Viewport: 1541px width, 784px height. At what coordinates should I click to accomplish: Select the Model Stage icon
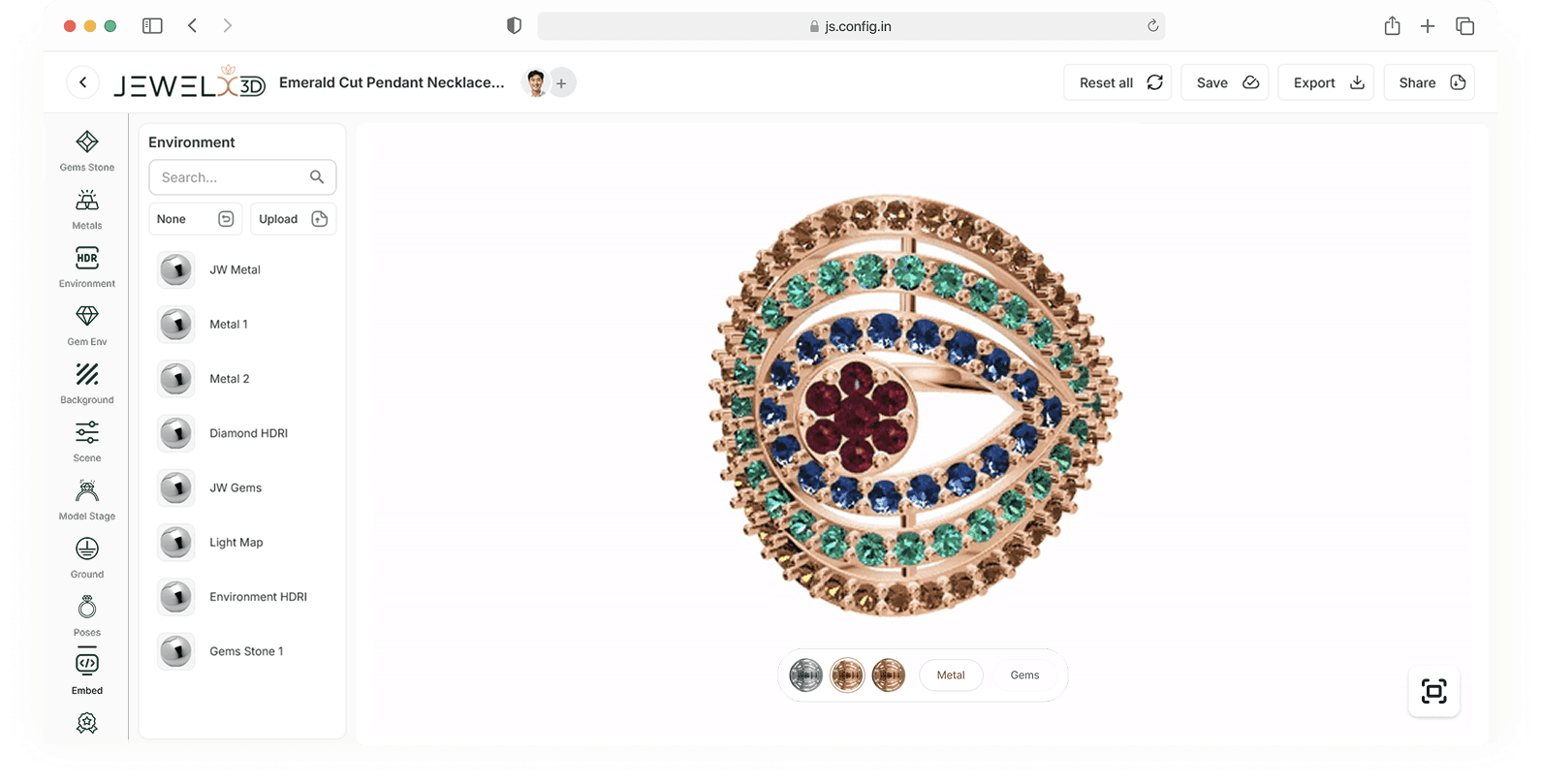87,500
